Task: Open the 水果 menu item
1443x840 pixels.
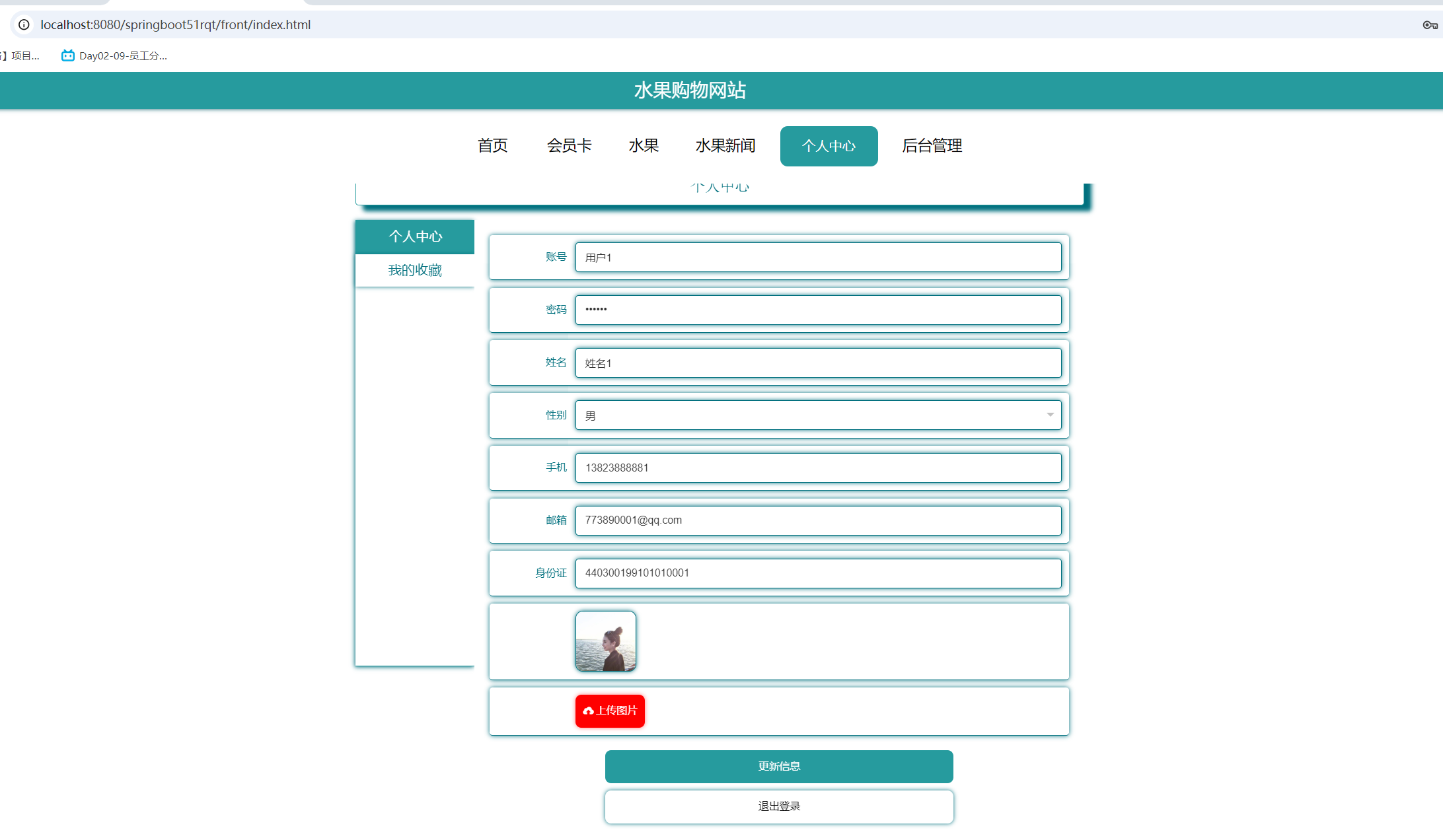Action: click(x=644, y=146)
